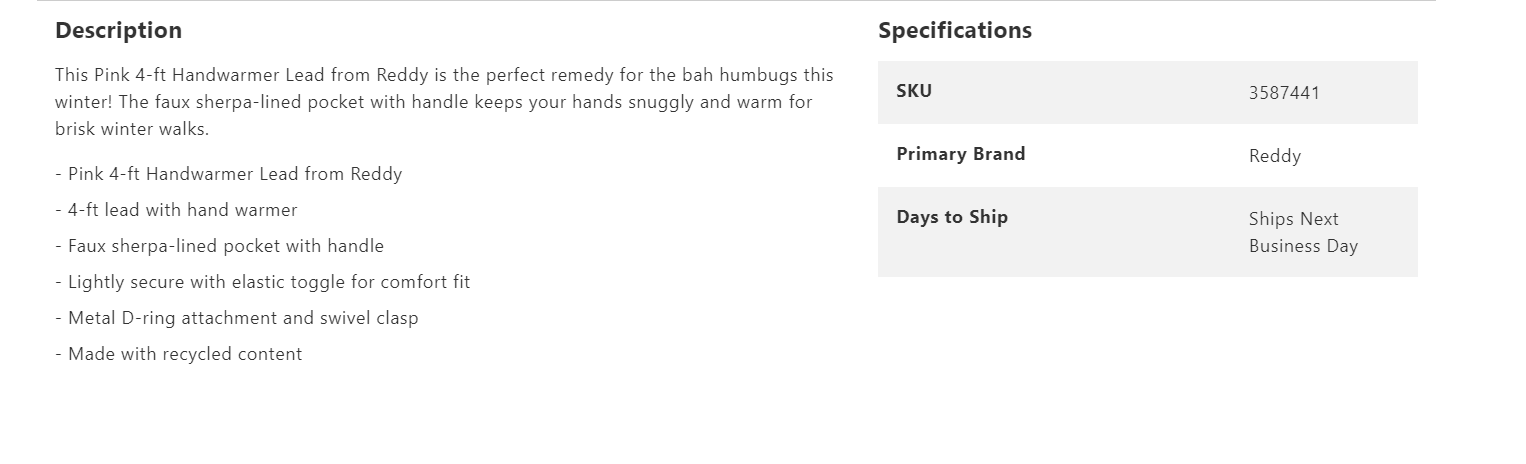The width and height of the screenshot is (1526, 464).
Task: Click the "Lightly secure with elastic toggle" bullet
Action: pos(268,282)
